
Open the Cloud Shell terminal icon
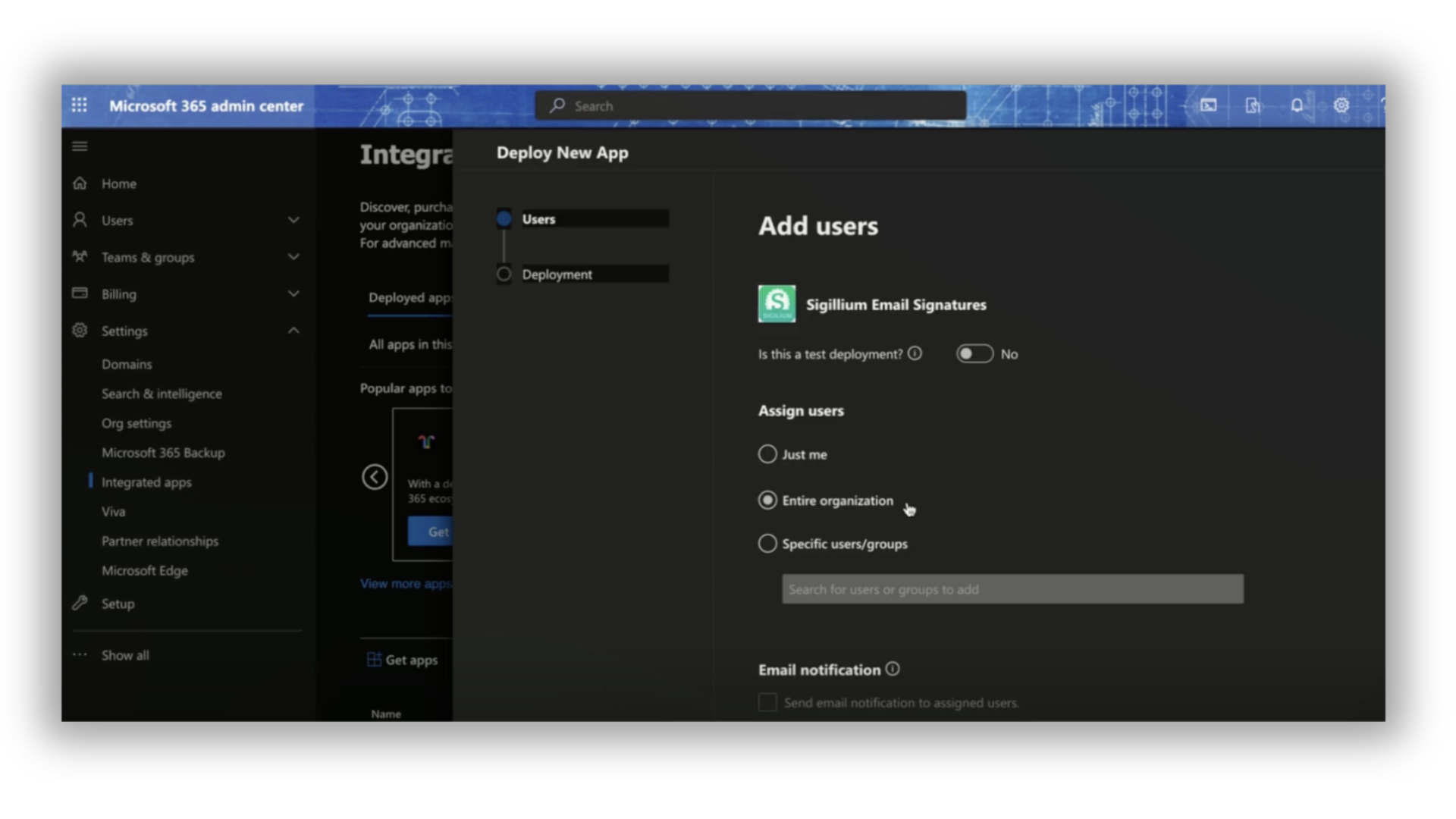1209,105
